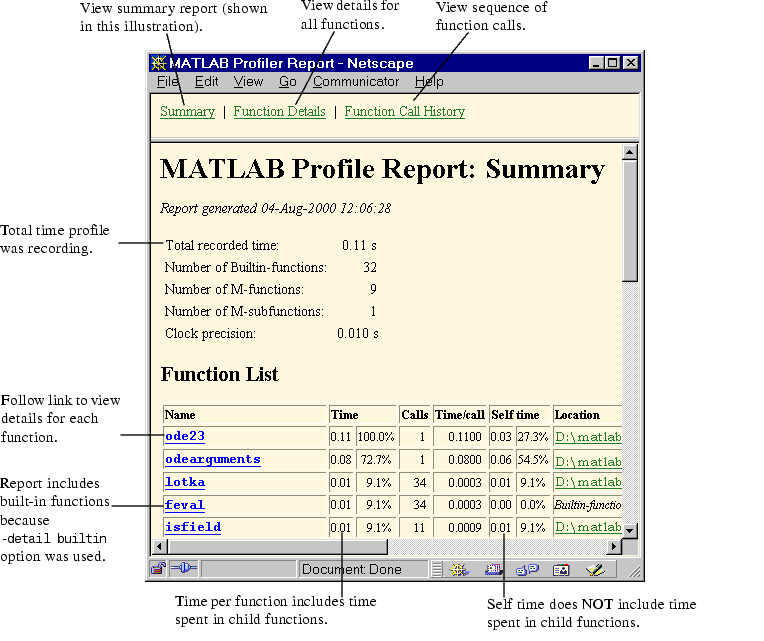Viewport: 764px width, 641px height.
Task: Click the '54.5%' self time cell
Action: point(533,460)
